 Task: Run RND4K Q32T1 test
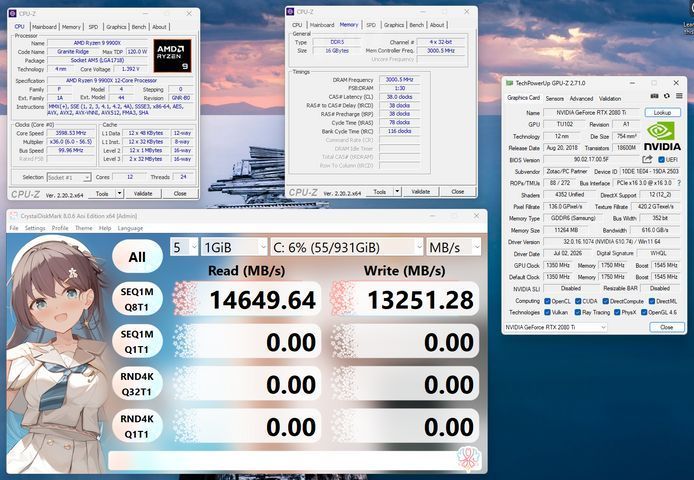click(x=137, y=384)
